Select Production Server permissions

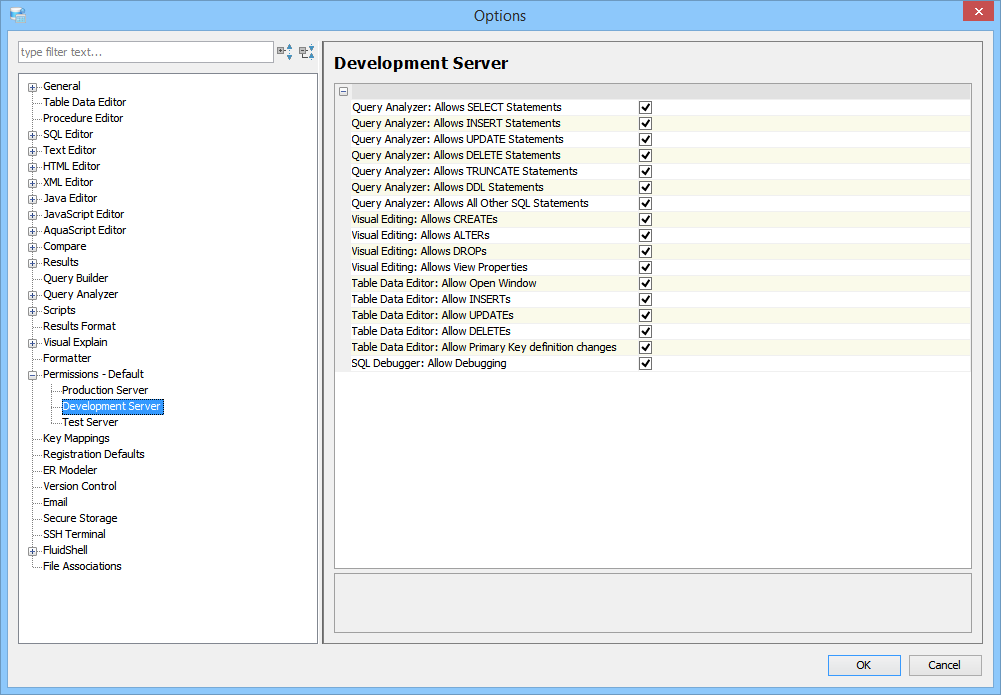tap(105, 390)
